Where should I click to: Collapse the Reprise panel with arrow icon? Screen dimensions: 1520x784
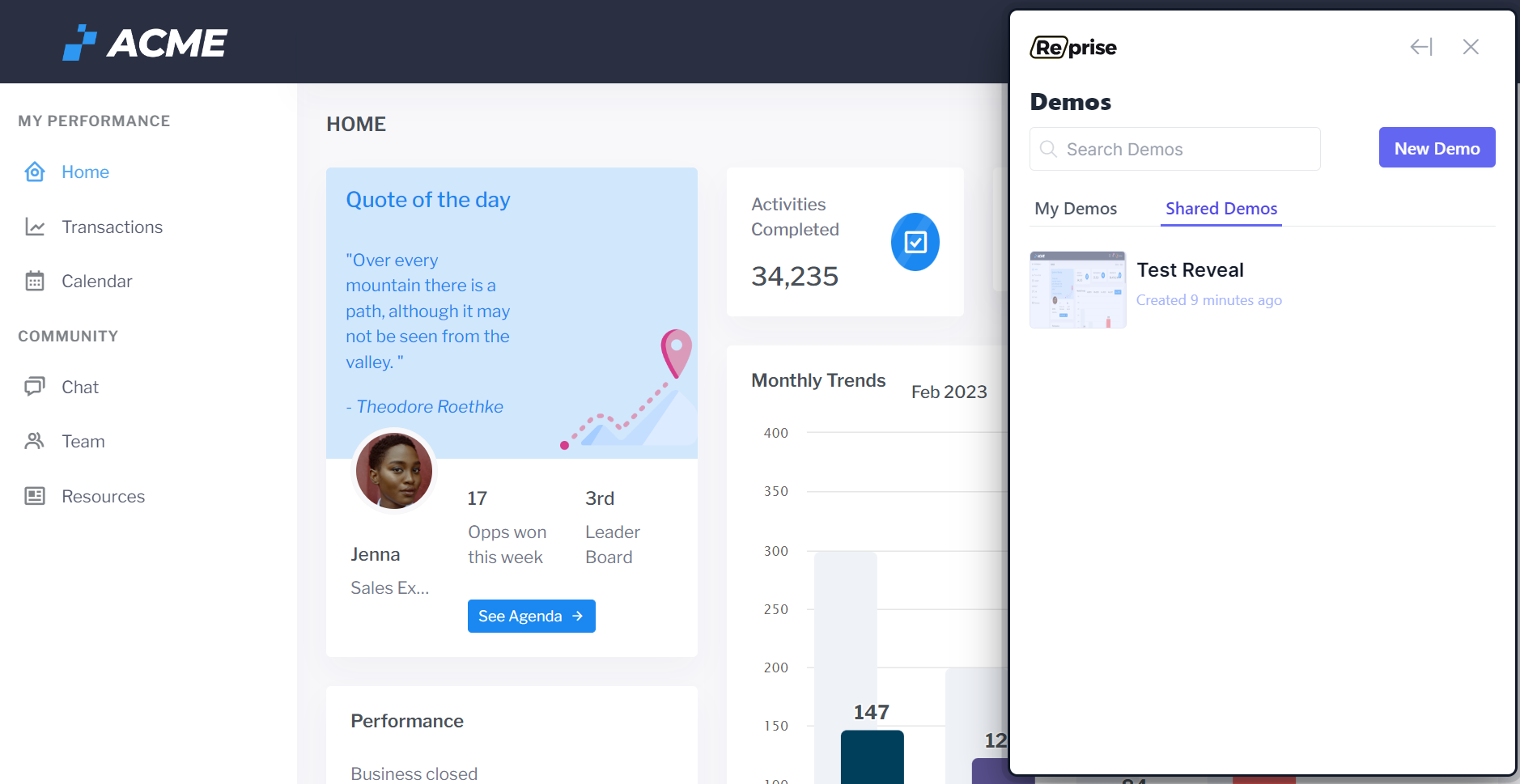pos(1421,47)
